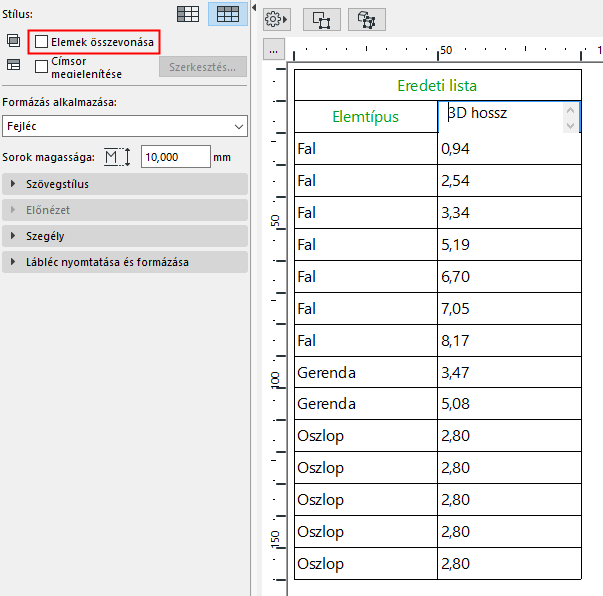
Task: Select the highlighted second table style icon
Action: tap(227, 13)
